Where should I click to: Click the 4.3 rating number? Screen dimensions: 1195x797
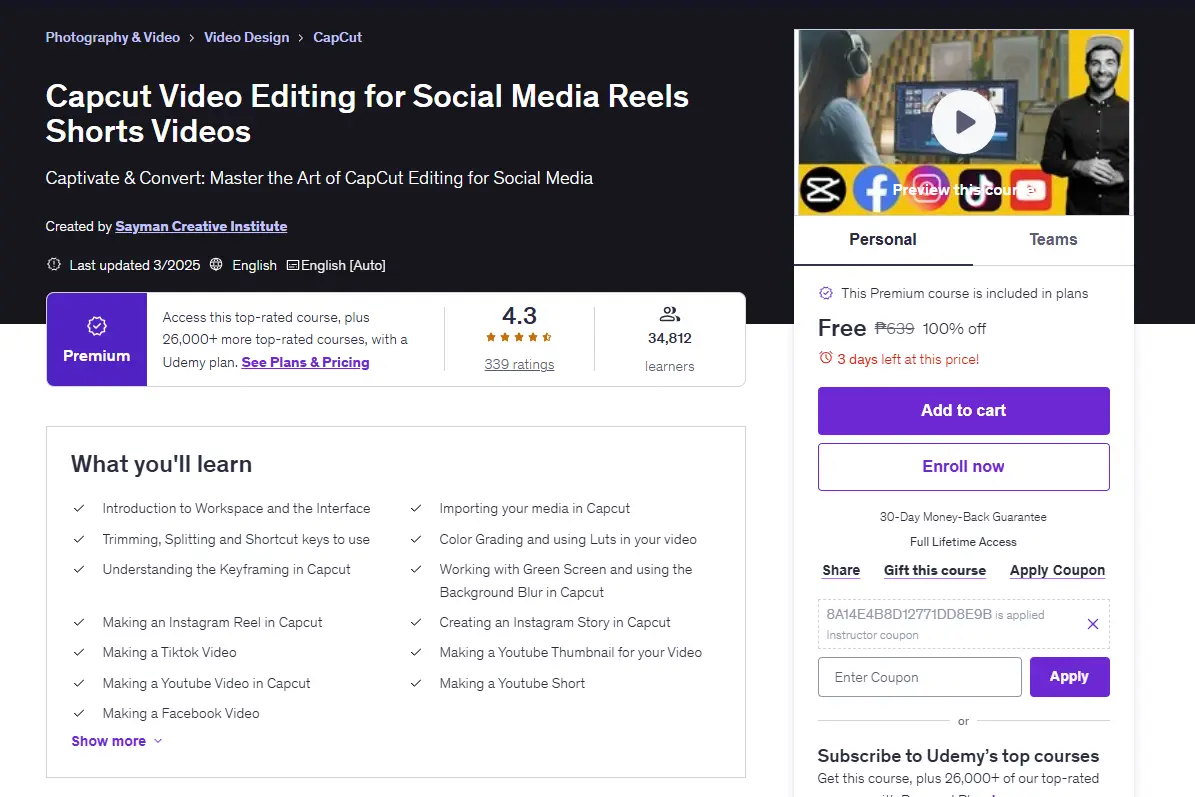click(x=519, y=315)
